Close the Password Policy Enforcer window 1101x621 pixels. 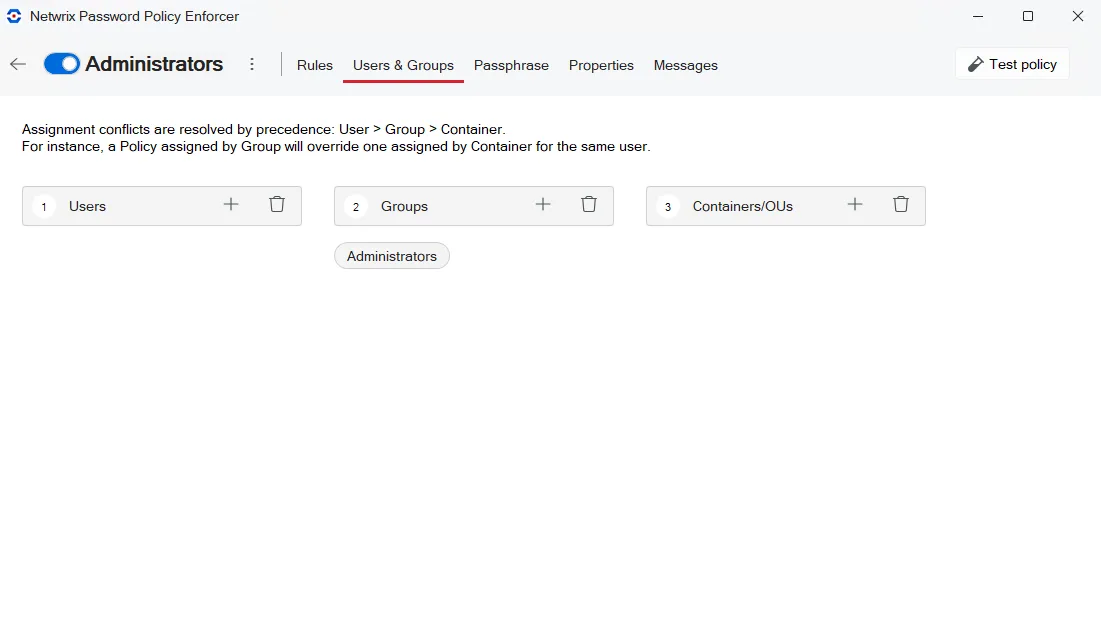[1078, 16]
